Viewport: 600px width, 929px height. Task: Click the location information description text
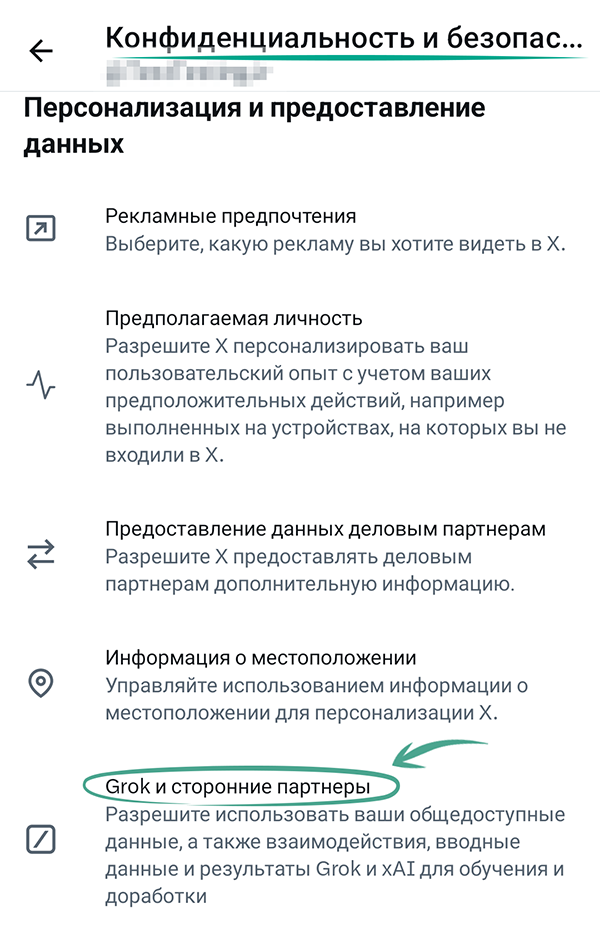tap(316, 699)
